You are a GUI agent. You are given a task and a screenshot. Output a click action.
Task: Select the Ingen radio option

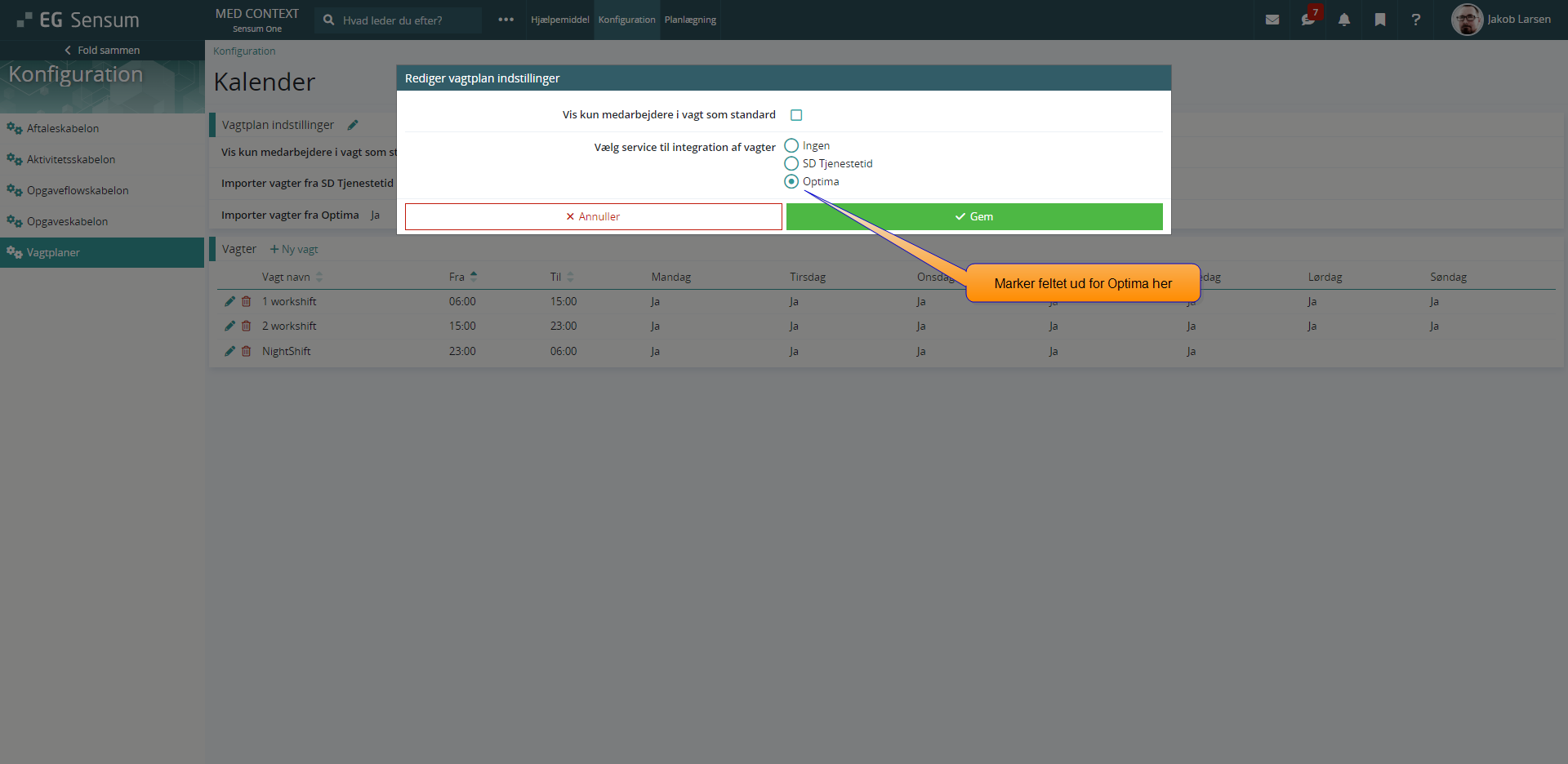(791, 145)
